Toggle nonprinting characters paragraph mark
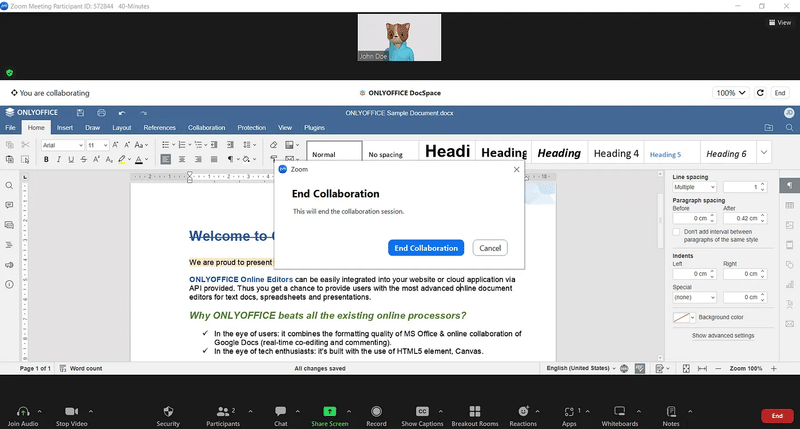Screen dimensions: 800x429 click(x=230, y=160)
